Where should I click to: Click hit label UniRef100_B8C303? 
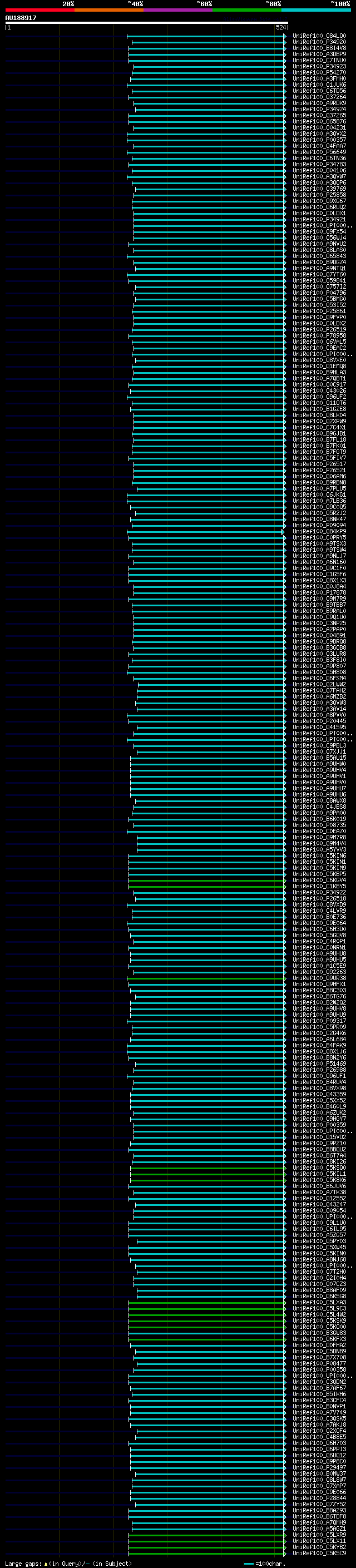coord(319,990)
